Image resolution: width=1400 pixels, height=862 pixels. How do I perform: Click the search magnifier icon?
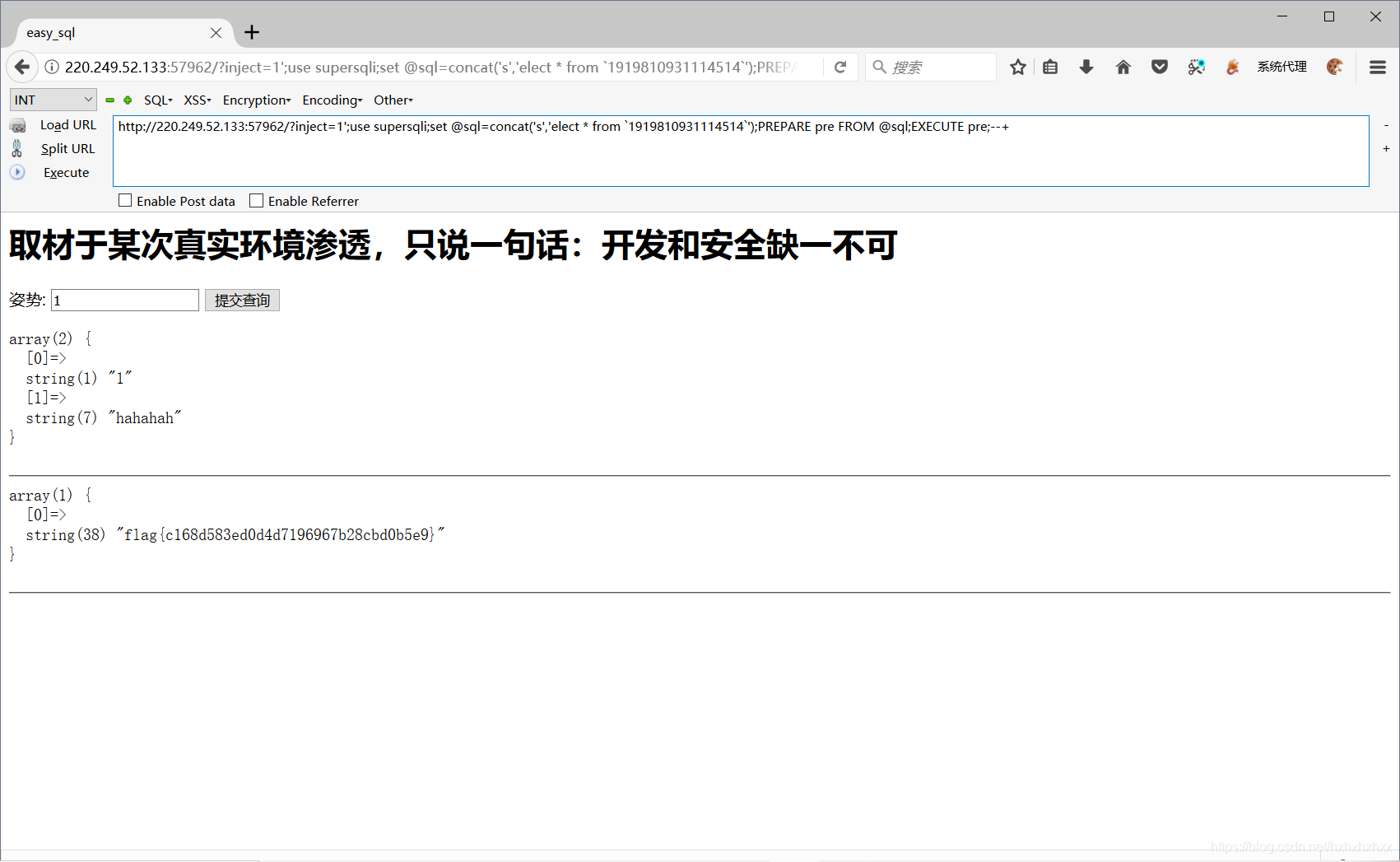[879, 68]
